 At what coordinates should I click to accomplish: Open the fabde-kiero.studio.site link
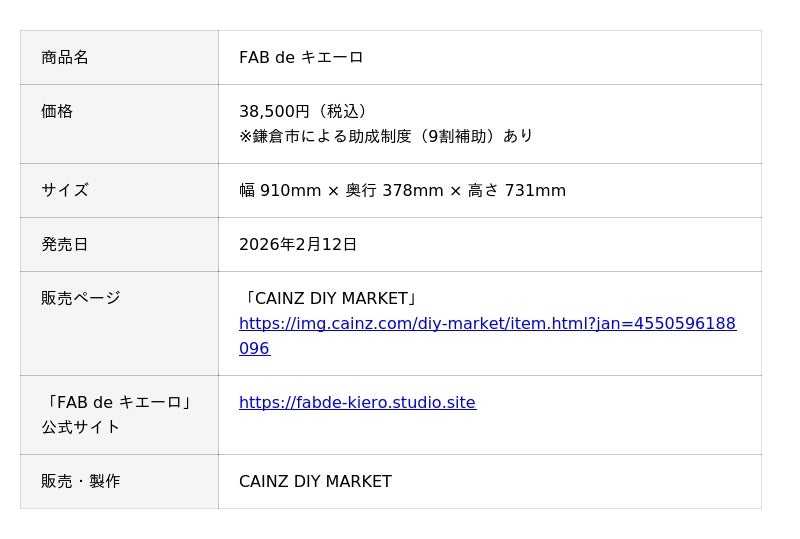(x=357, y=403)
